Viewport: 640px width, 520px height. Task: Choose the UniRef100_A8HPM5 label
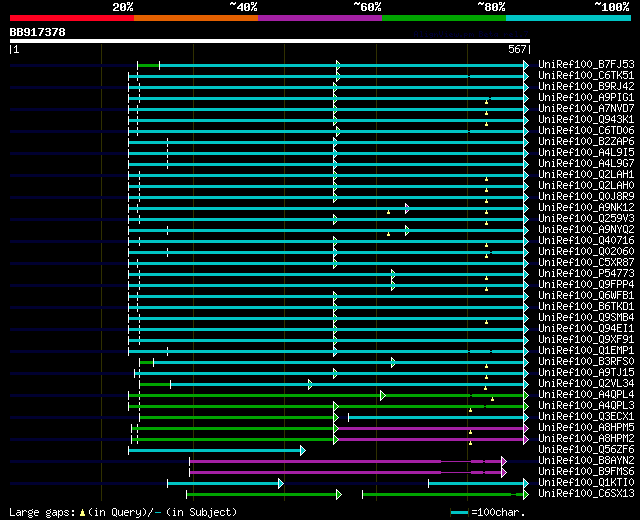point(586,428)
